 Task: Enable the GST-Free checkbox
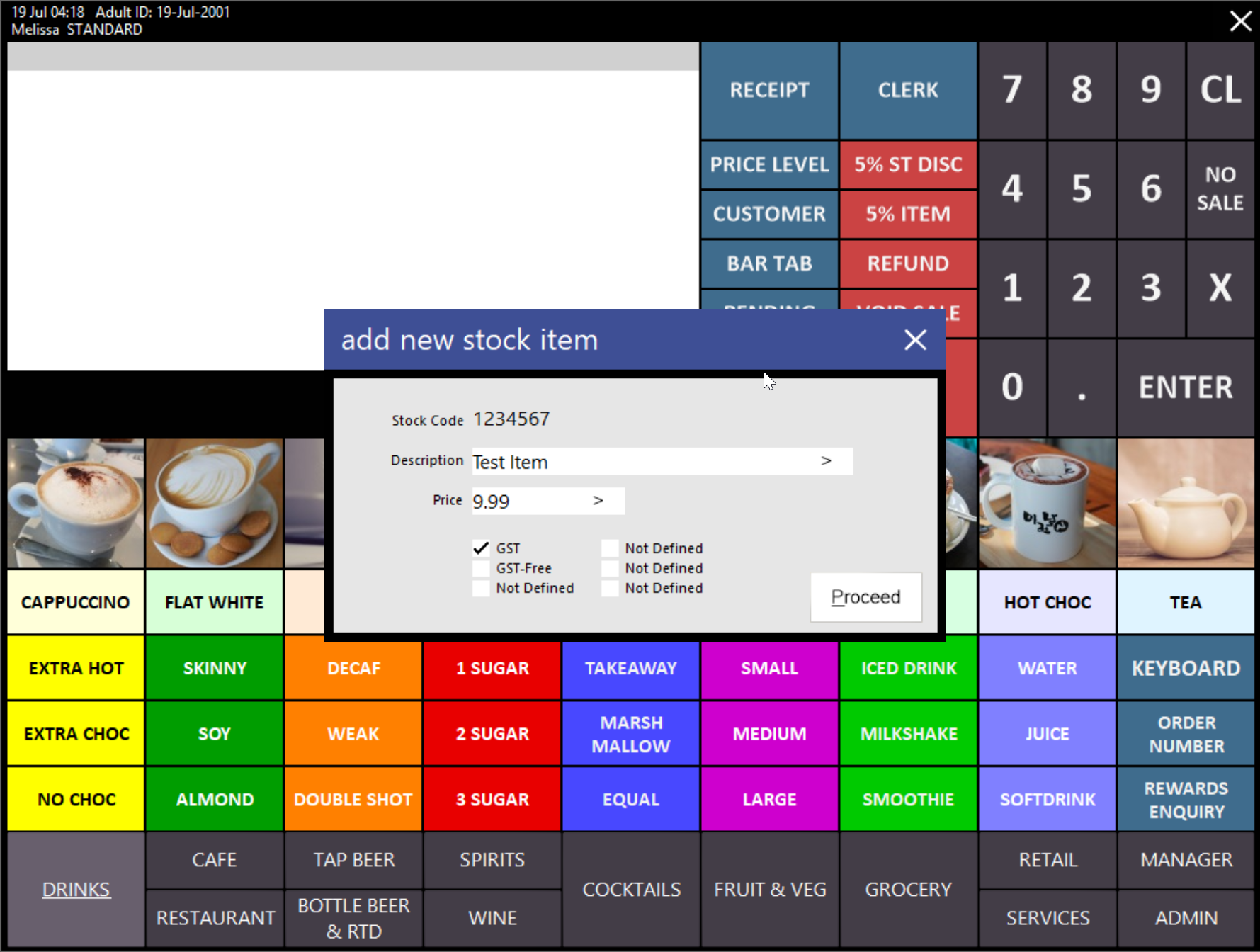[x=482, y=568]
